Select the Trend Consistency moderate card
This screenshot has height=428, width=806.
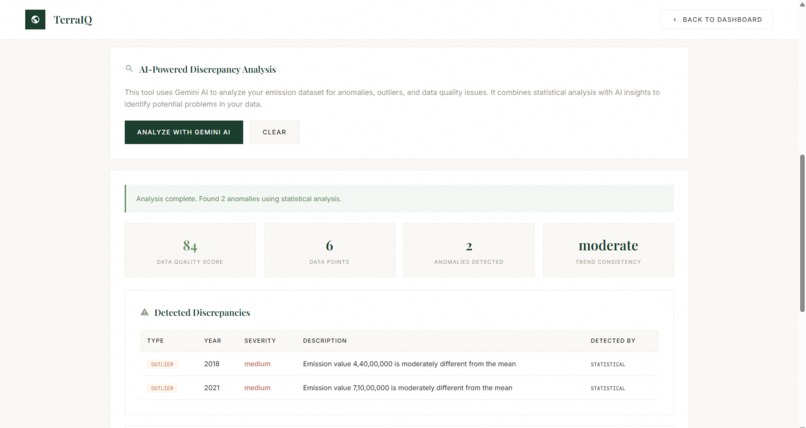click(608, 250)
